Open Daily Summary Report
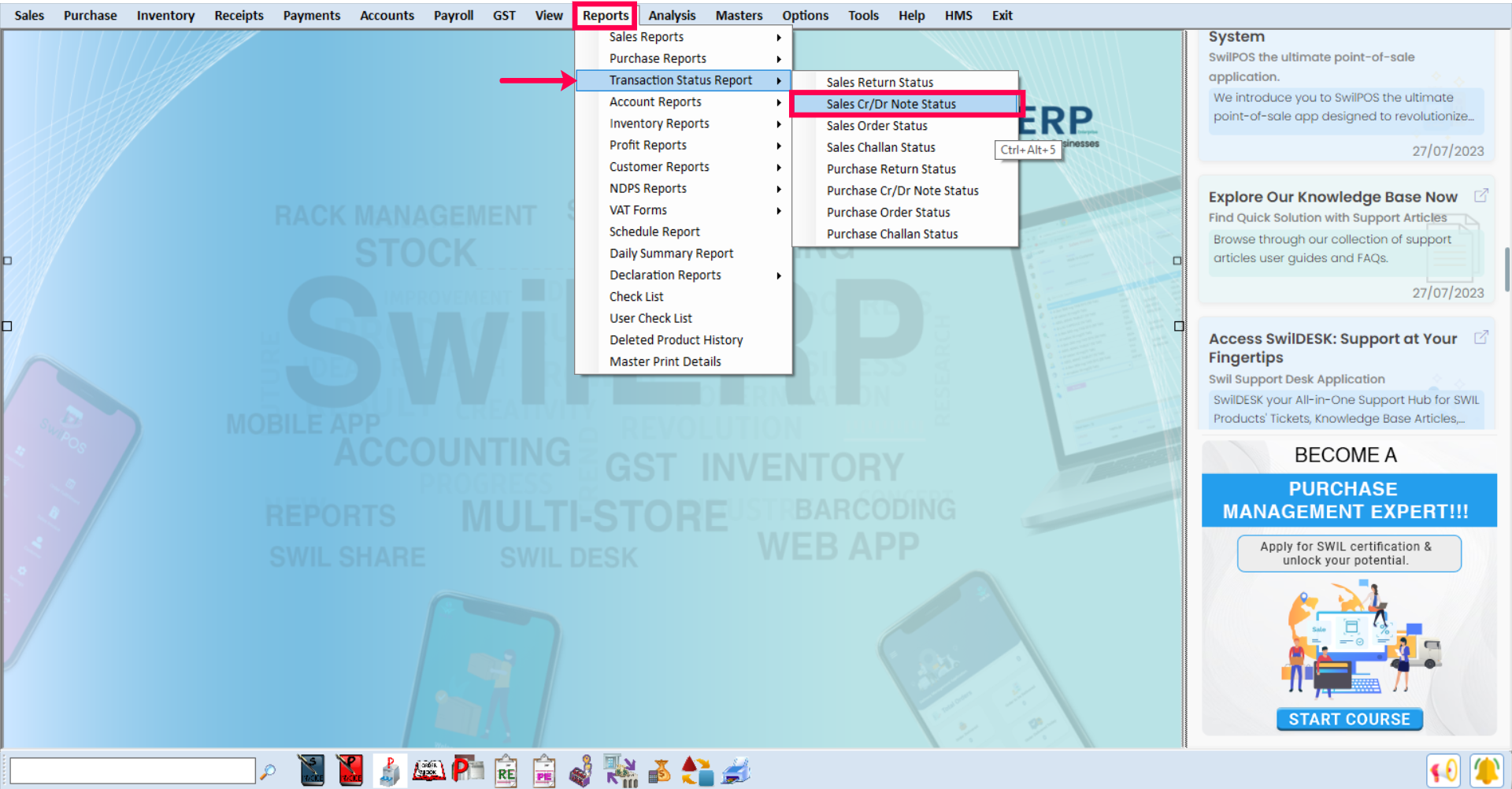The width and height of the screenshot is (1512, 789). click(684, 254)
